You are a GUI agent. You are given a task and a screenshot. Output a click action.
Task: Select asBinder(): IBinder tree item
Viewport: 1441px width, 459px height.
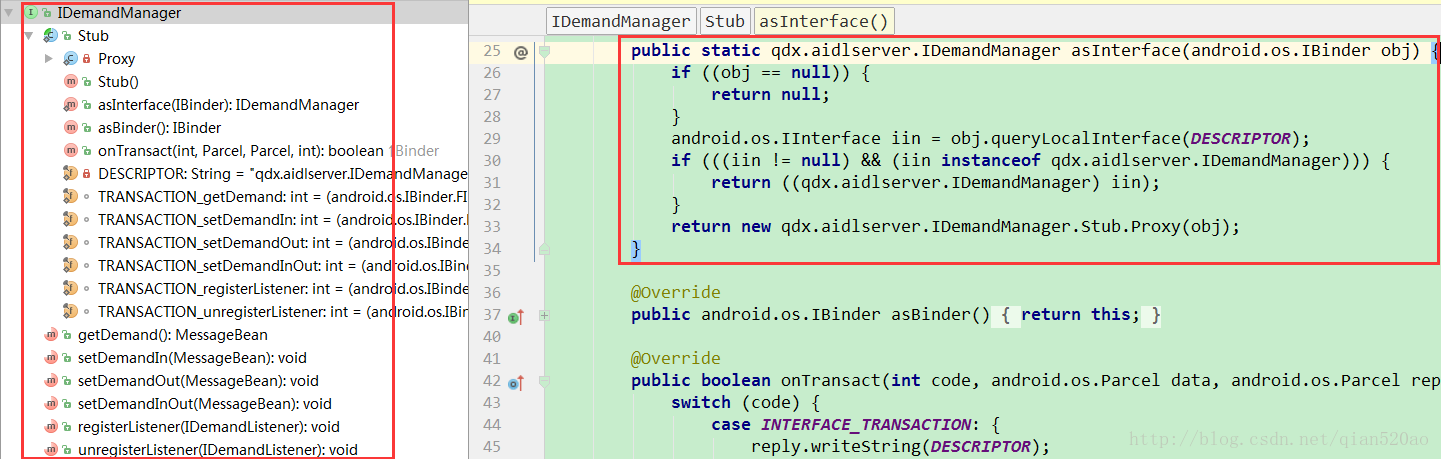(159, 128)
